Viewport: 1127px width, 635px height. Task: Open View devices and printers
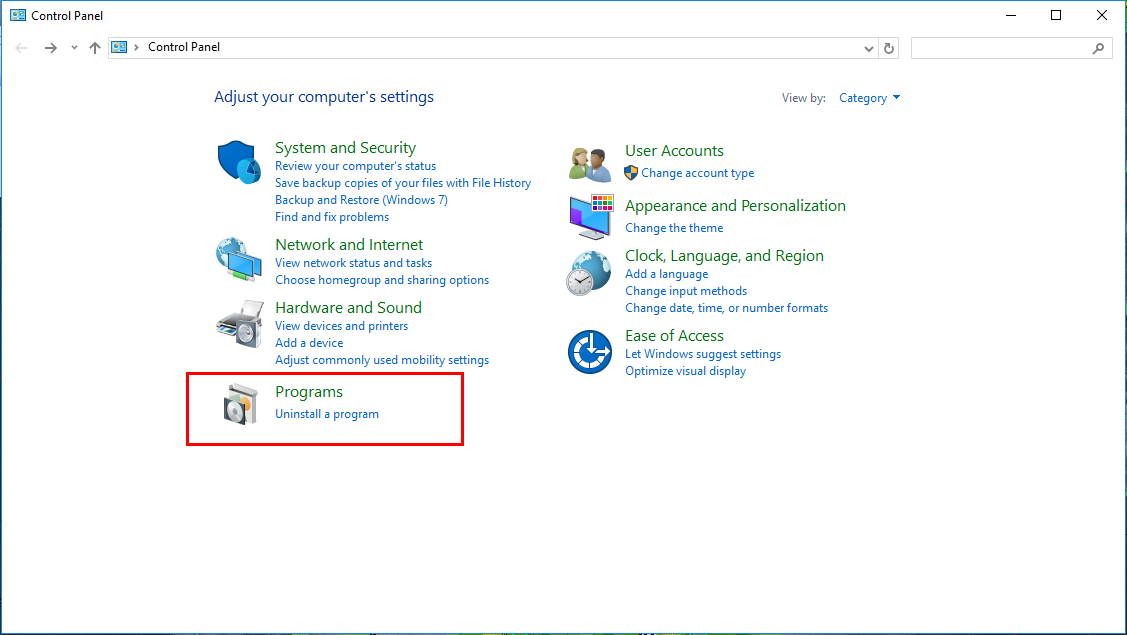pyautogui.click(x=341, y=326)
